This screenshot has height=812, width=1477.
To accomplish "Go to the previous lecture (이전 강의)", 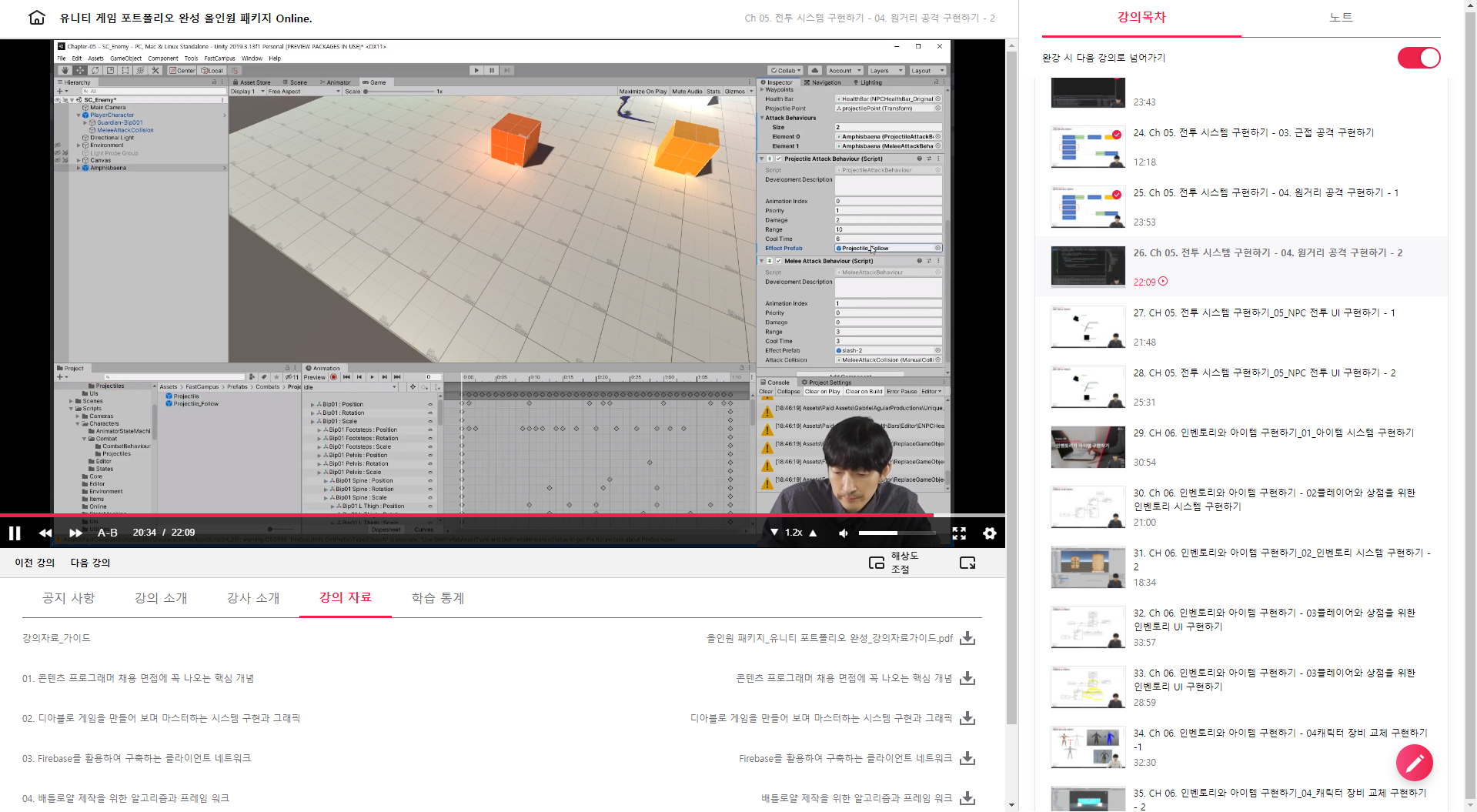I will (35, 563).
